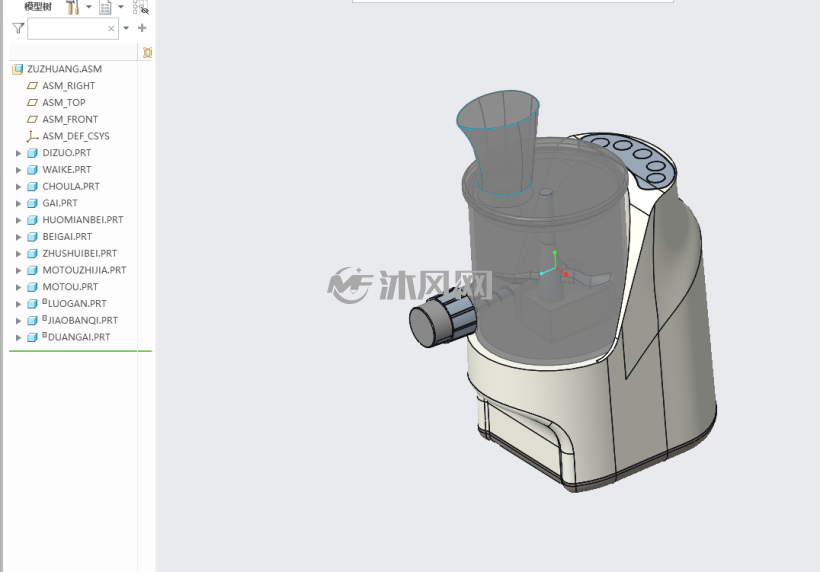The width and height of the screenshot is (820, 572).
Task: Click the ZUZHUANG.ASM assembly icon
Action: pyautogui.click(x=18, y=69)
